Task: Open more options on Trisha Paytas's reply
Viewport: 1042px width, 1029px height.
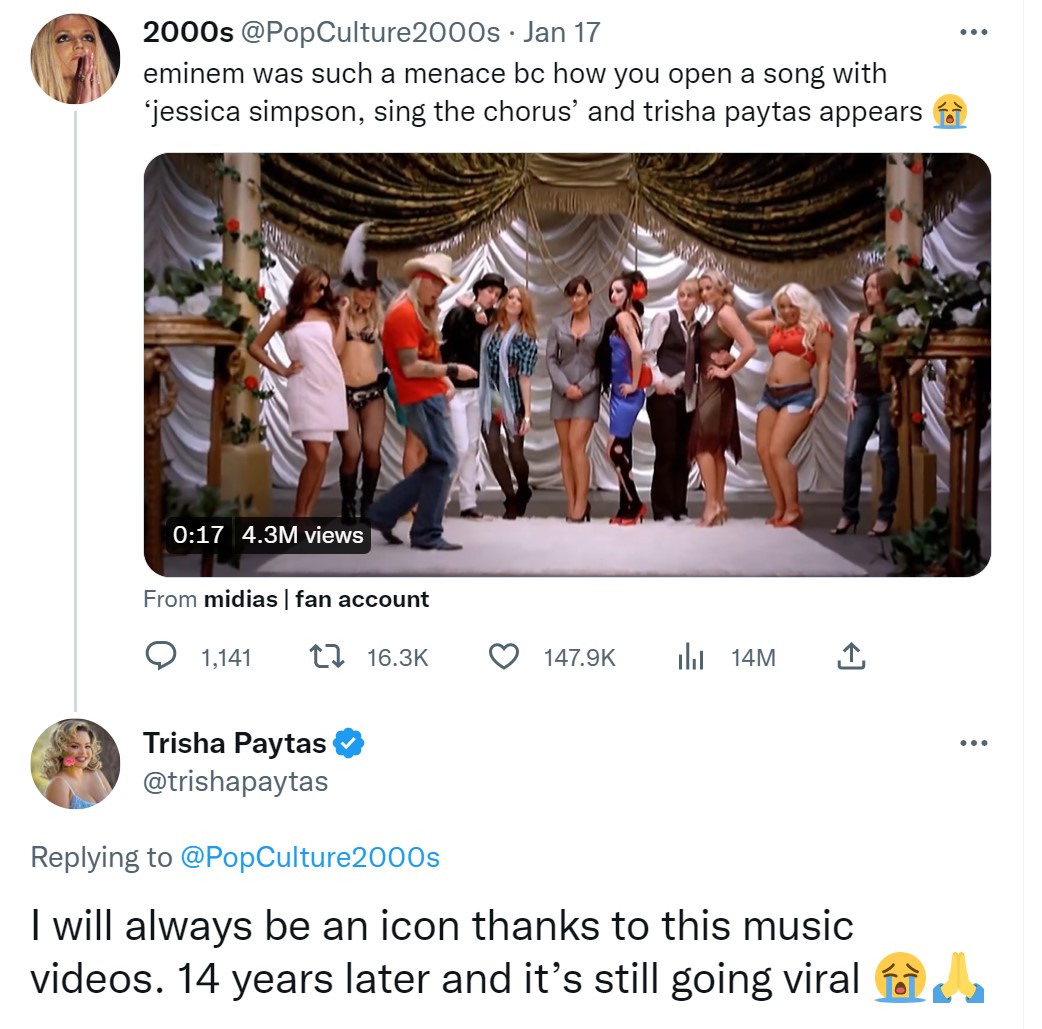Action: pyautogui.click(x=974, y=742)
